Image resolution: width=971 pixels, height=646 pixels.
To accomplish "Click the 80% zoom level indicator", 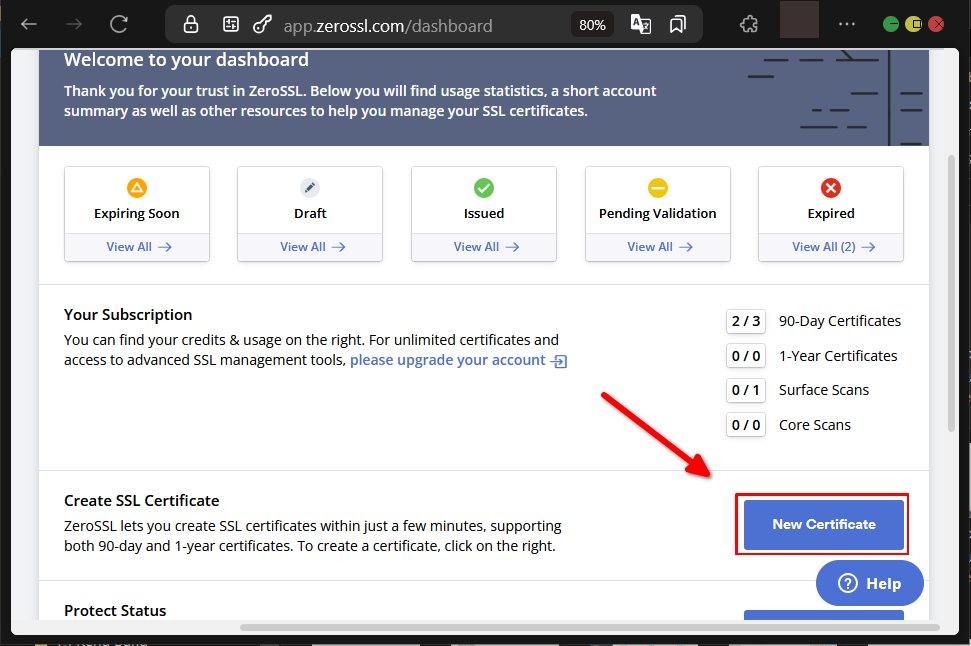I will point(592,25).
